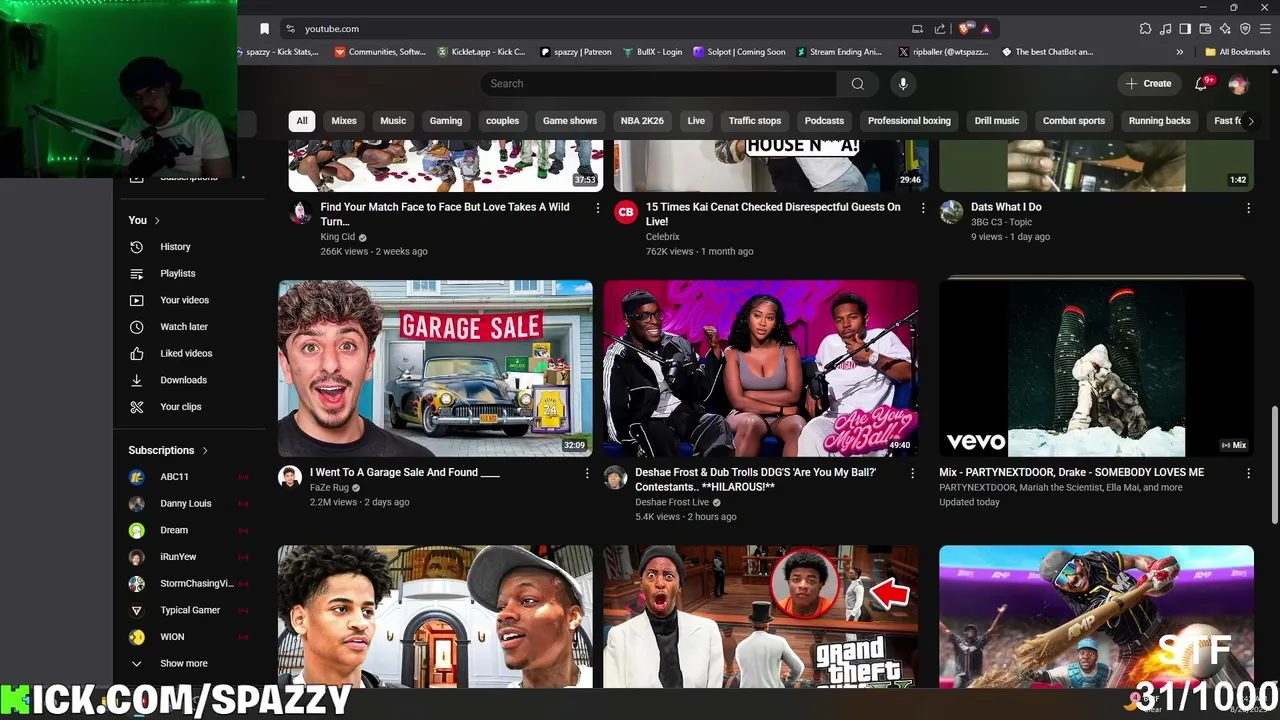This screenshot has width=1280, height=720.
Task: Expand the You section chevron
Action: (157, 220)
